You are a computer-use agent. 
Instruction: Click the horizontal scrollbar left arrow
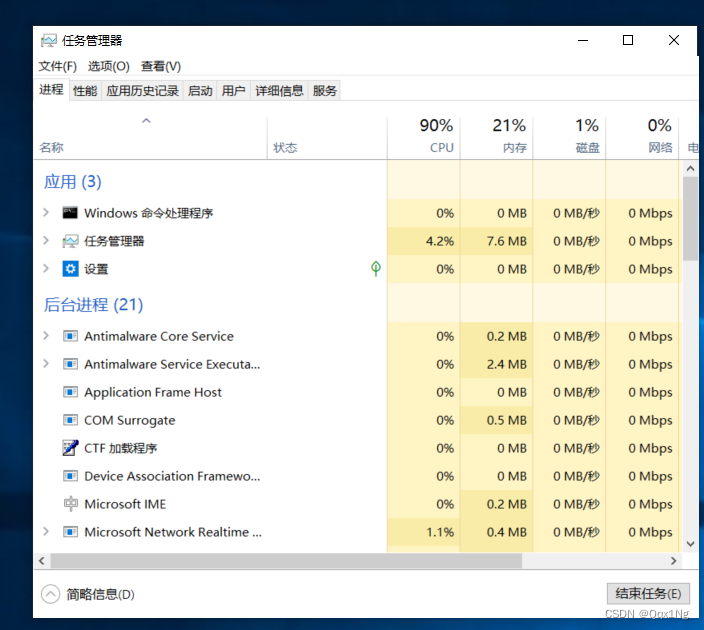(x=41, y=560)
